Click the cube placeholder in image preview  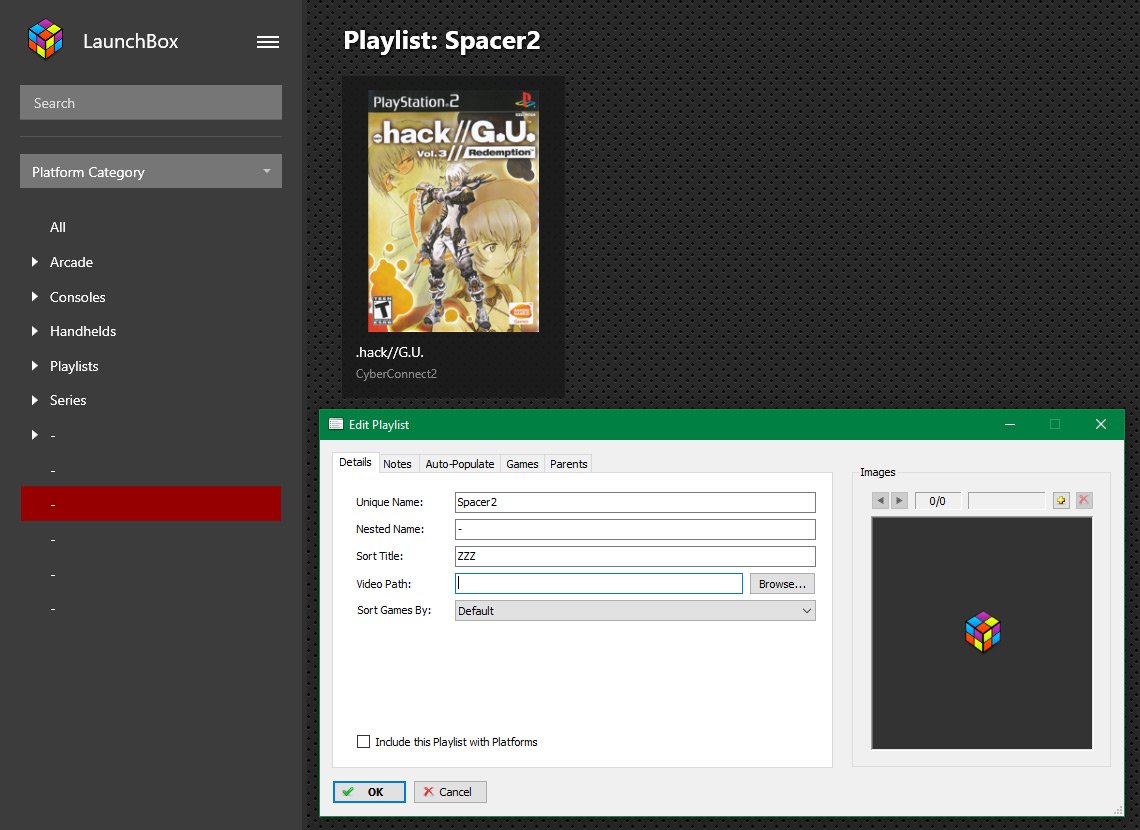pyautogui.click(x=982, y=632)
